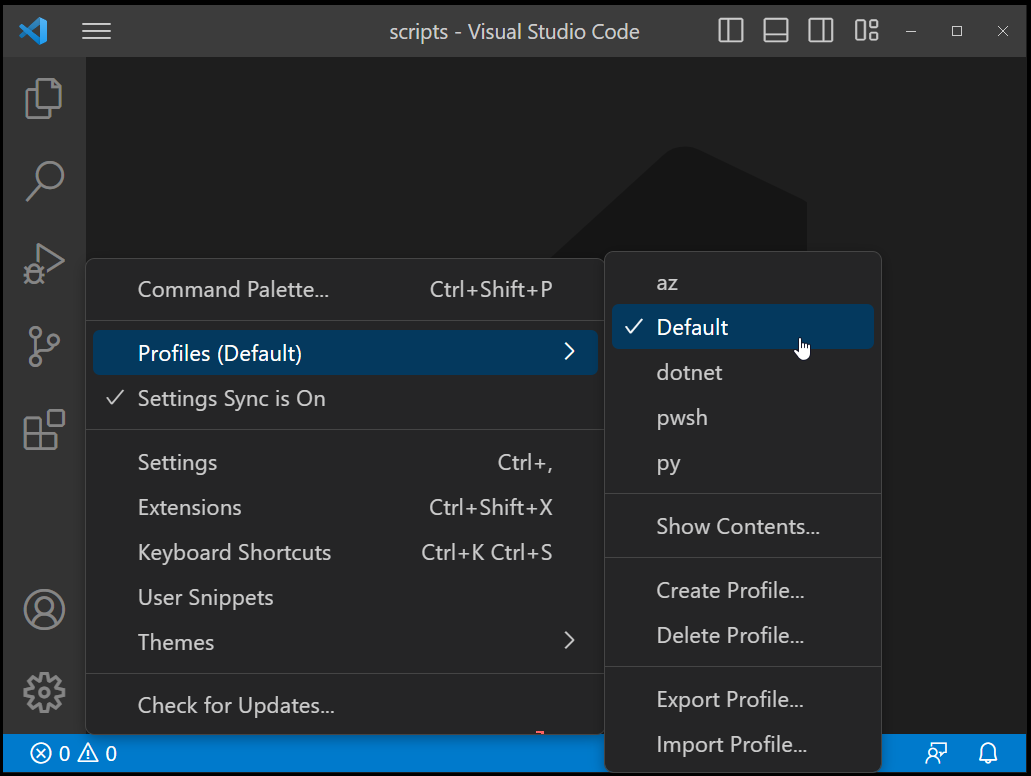
Task: Open the Explorer view icon
Action: pos(44,98)
